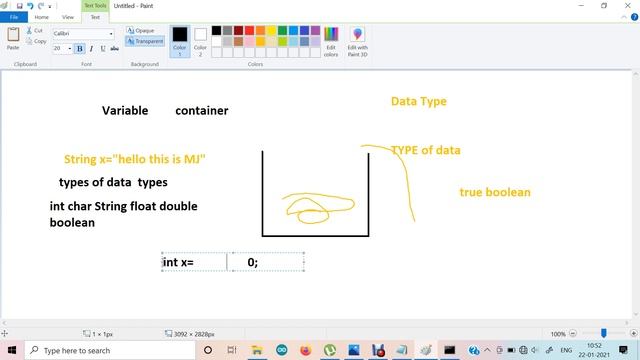This screenshot has height=360, width=640.
Task: Open the network globe tray icon
Action: coord(523,350)
